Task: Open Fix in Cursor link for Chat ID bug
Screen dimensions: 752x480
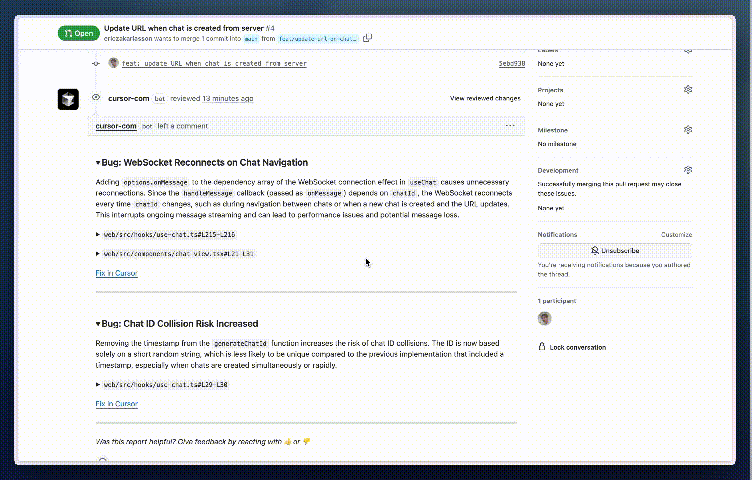Action: tap(117, 404)
